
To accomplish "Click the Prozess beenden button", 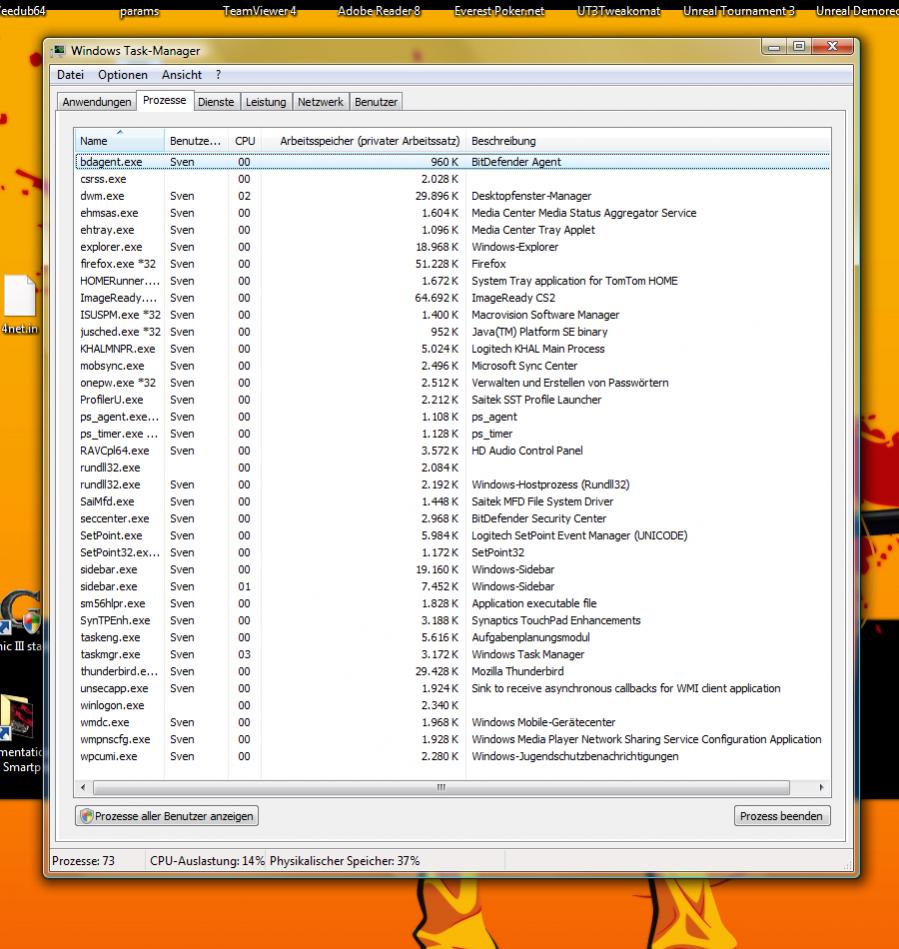I will coord(782,816).
